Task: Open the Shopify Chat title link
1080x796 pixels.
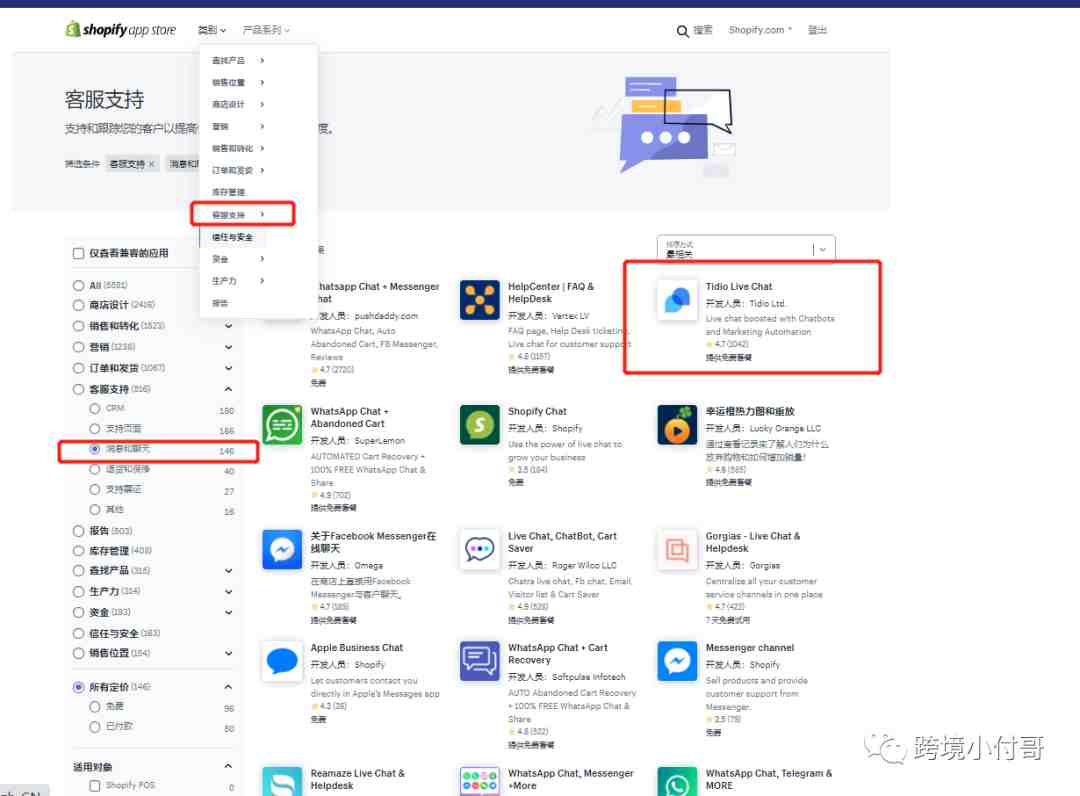Action: [537, 411]
